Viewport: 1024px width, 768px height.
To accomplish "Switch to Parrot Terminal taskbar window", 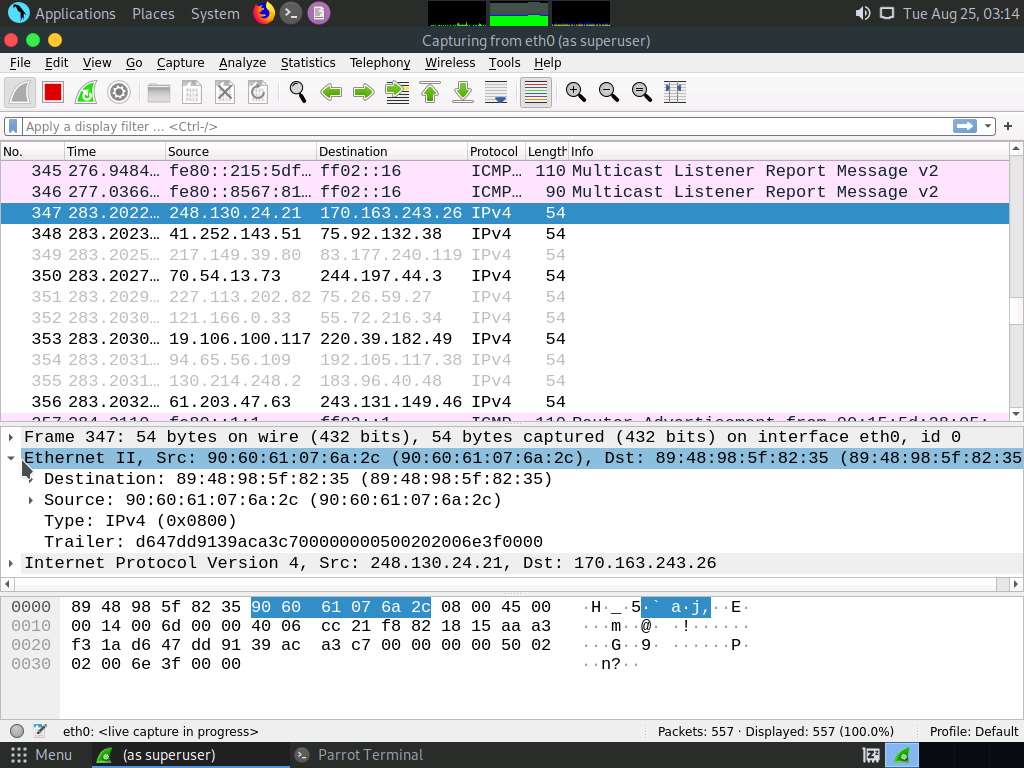I will (x=359, y=755).
